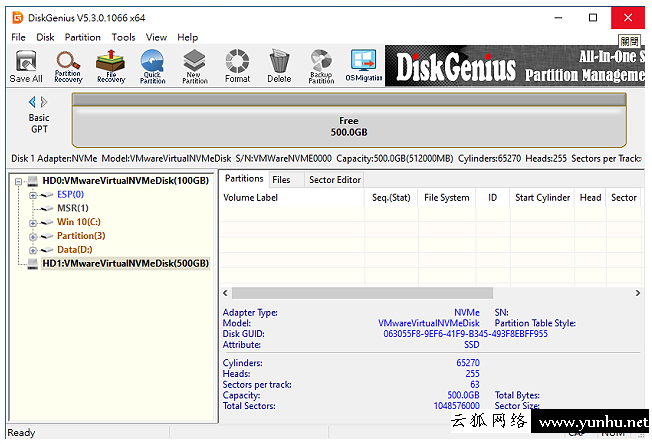Click the HD1 disk drive icon

click(32, 264)
